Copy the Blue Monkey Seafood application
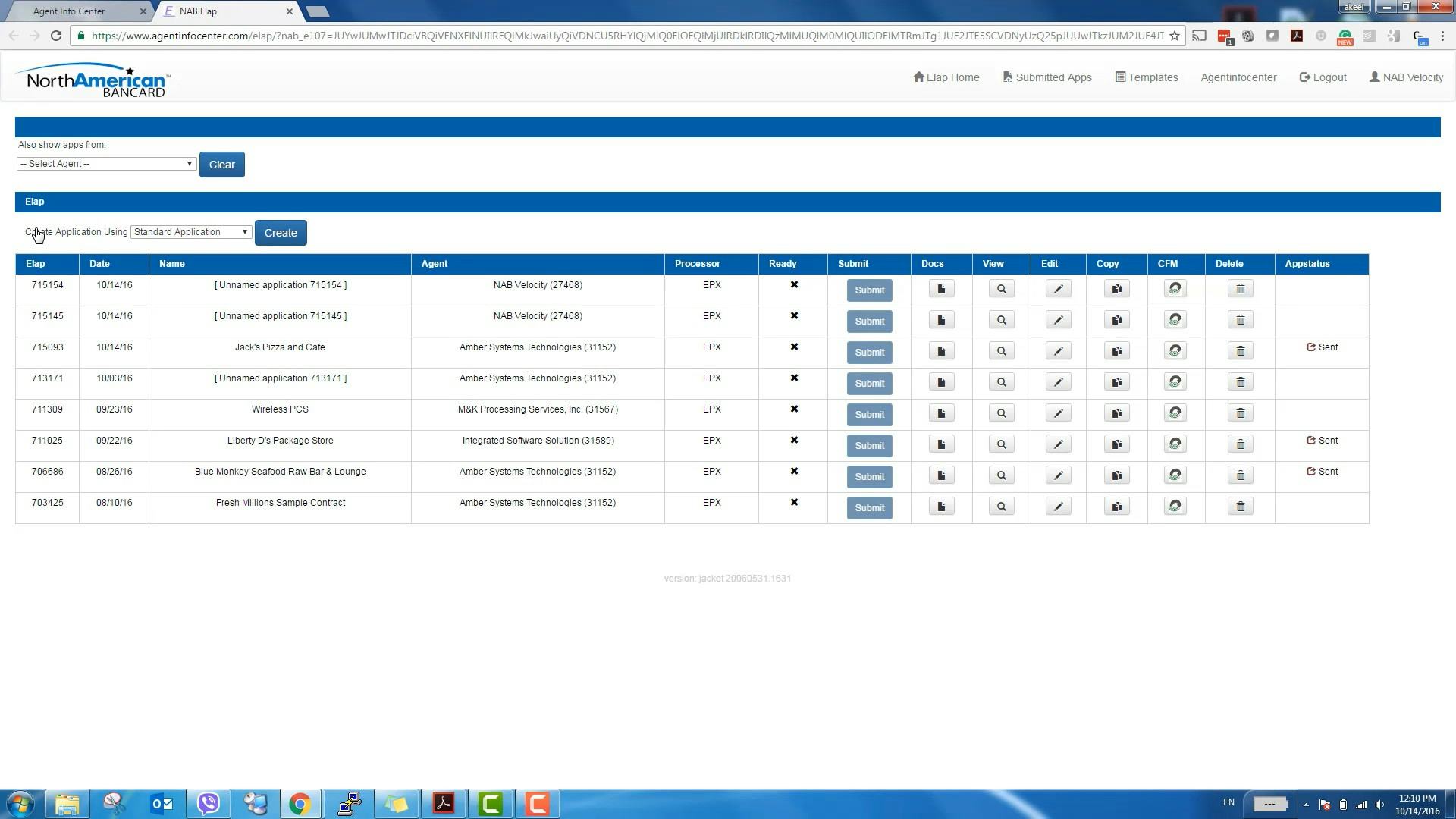 coord(1116,475)
